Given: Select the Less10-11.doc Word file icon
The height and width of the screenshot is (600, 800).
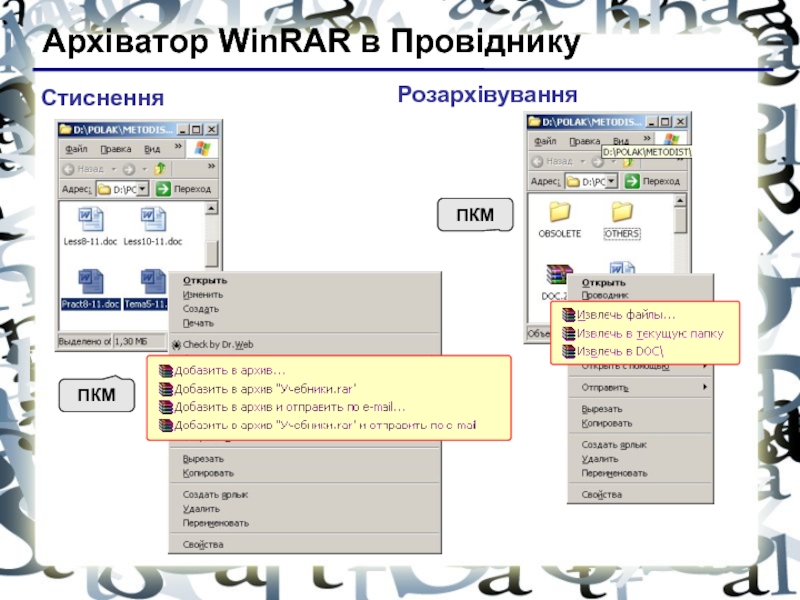Looking at the screenshot, I should pos(153,219).
